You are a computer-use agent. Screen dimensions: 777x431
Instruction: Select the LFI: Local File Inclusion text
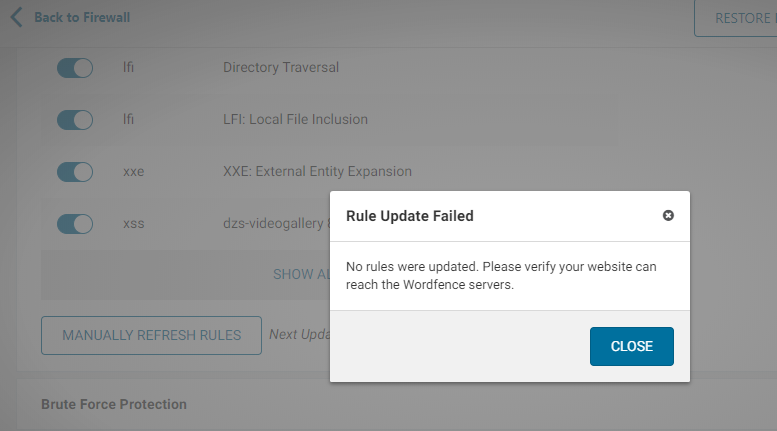[295, 119]
